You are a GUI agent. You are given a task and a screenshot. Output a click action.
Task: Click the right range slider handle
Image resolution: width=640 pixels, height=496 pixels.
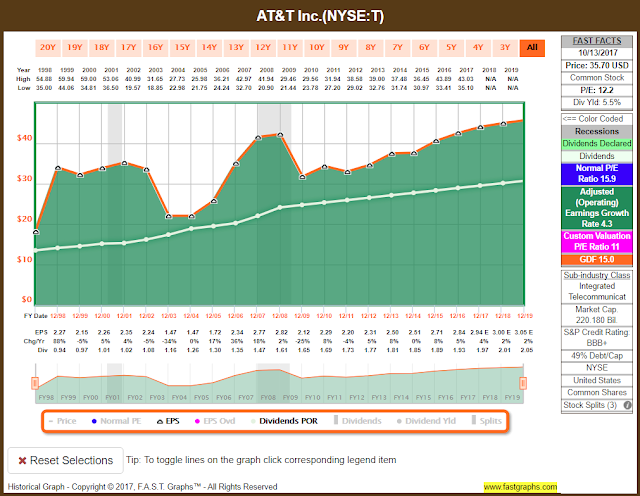[x=523, y=383]
